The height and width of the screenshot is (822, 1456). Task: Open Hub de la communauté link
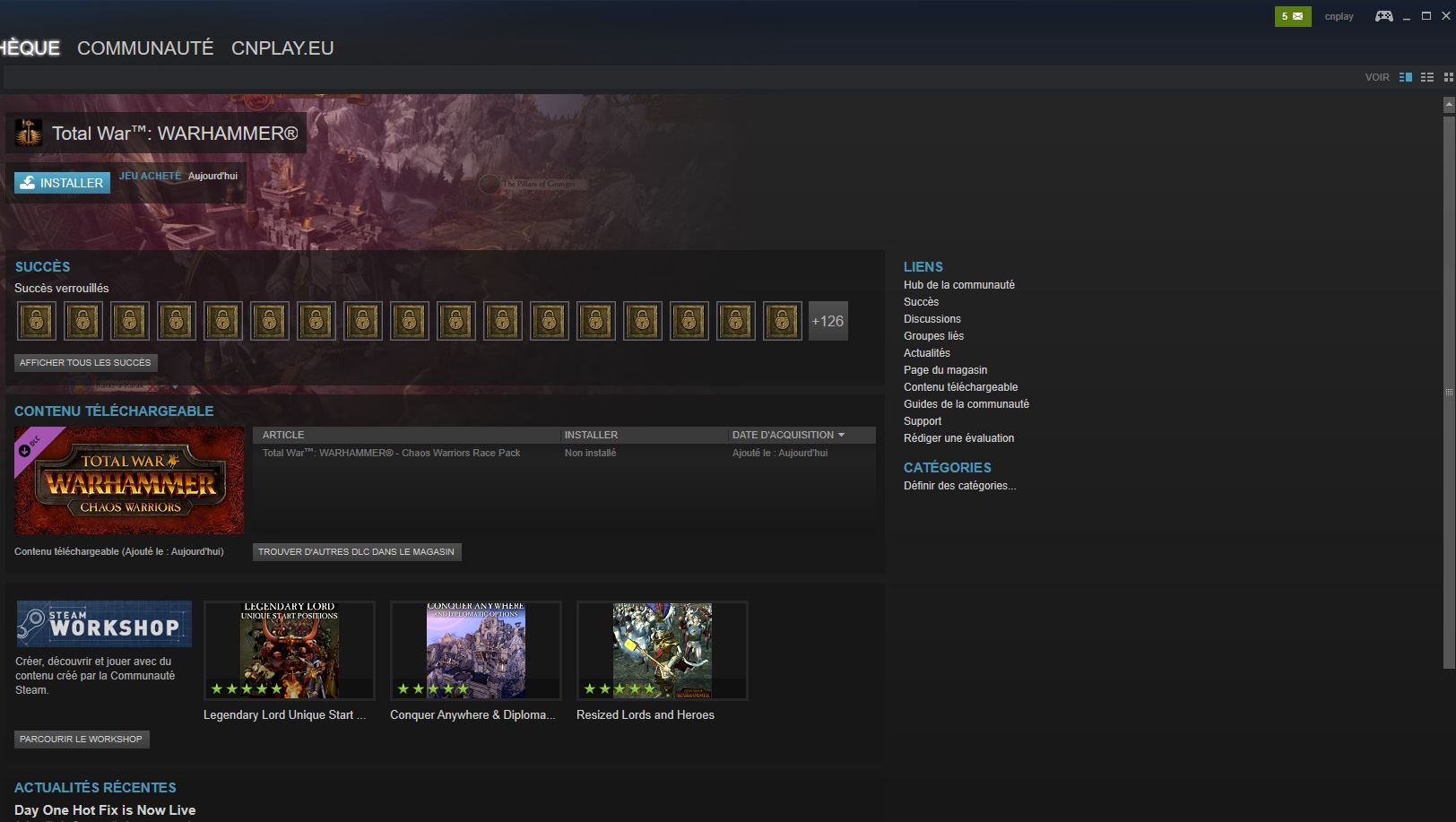point(959,285)
